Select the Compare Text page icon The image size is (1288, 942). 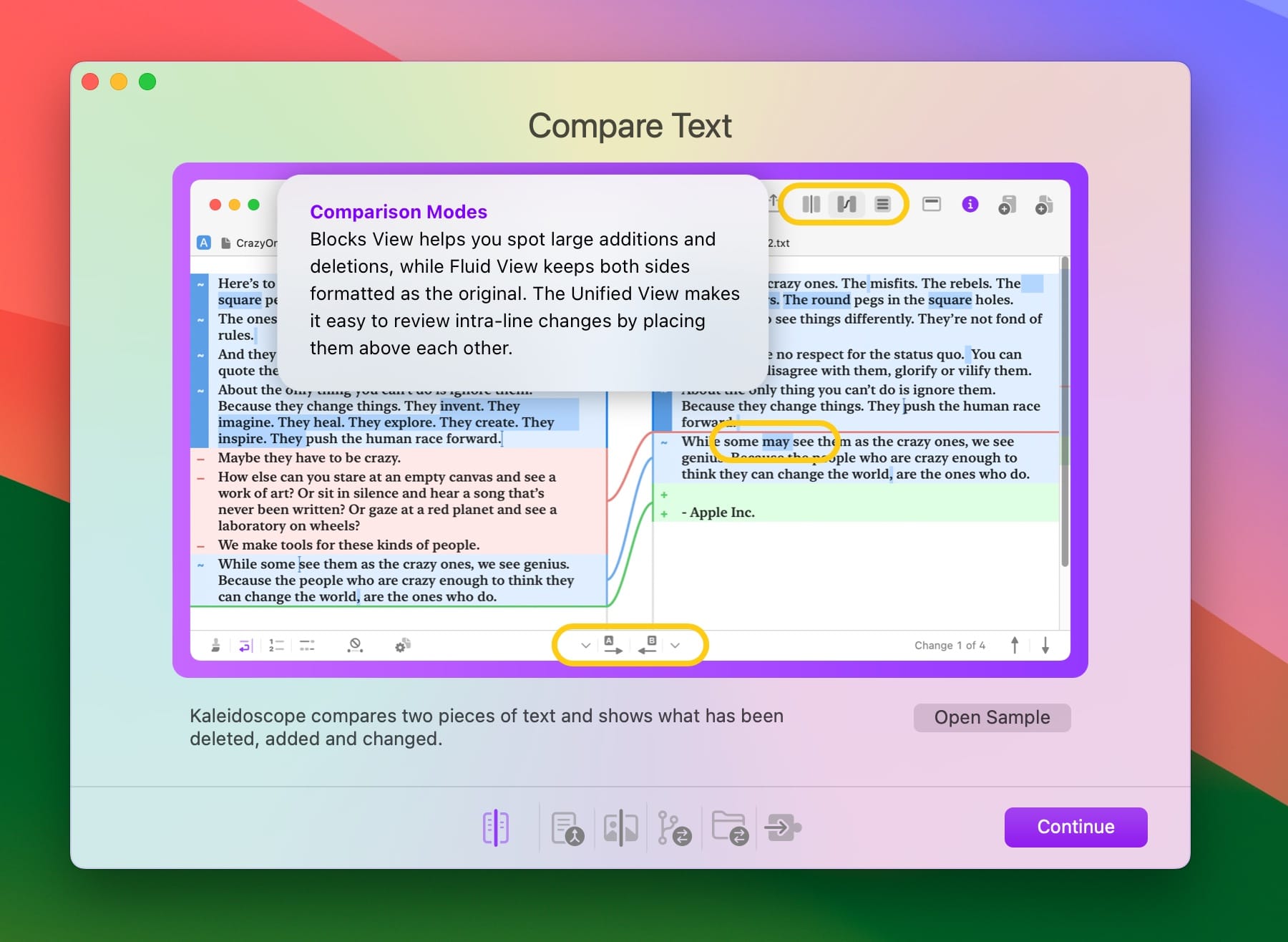(496, 827)
